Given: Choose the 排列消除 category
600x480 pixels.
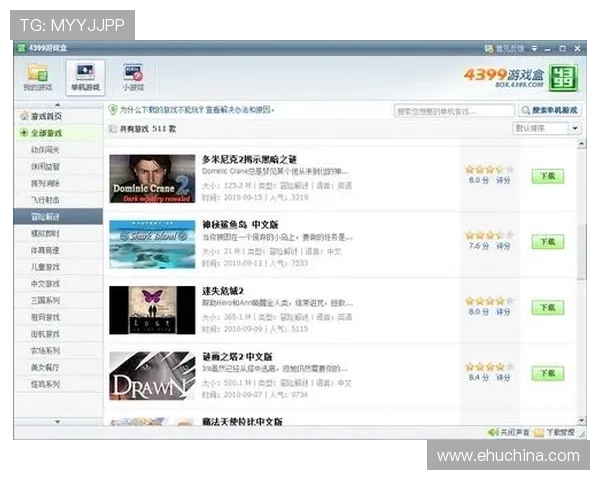Looking at the screenshot, I should pyautogui.click(x=58, y=183).
